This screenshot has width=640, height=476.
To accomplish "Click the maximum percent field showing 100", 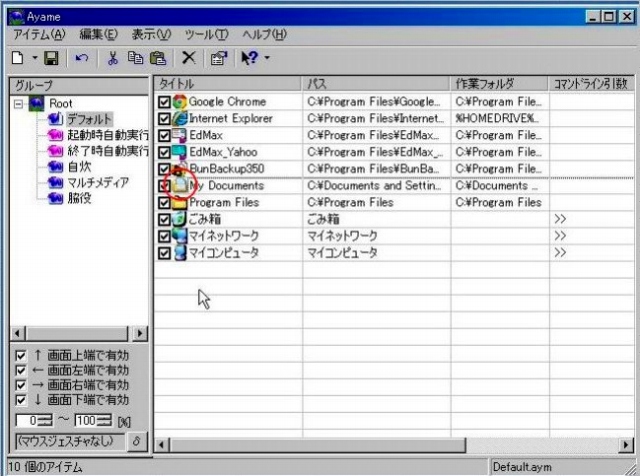I will pyautogui.click(x=86, y=420).
